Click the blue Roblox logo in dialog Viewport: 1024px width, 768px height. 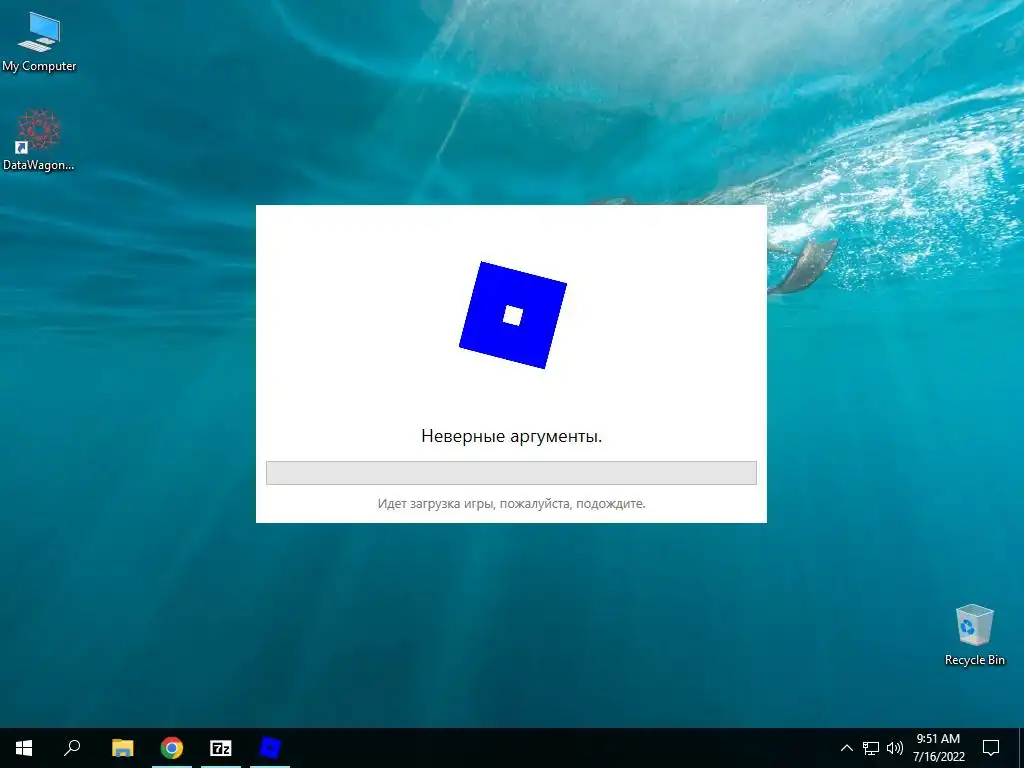(513, 315)
